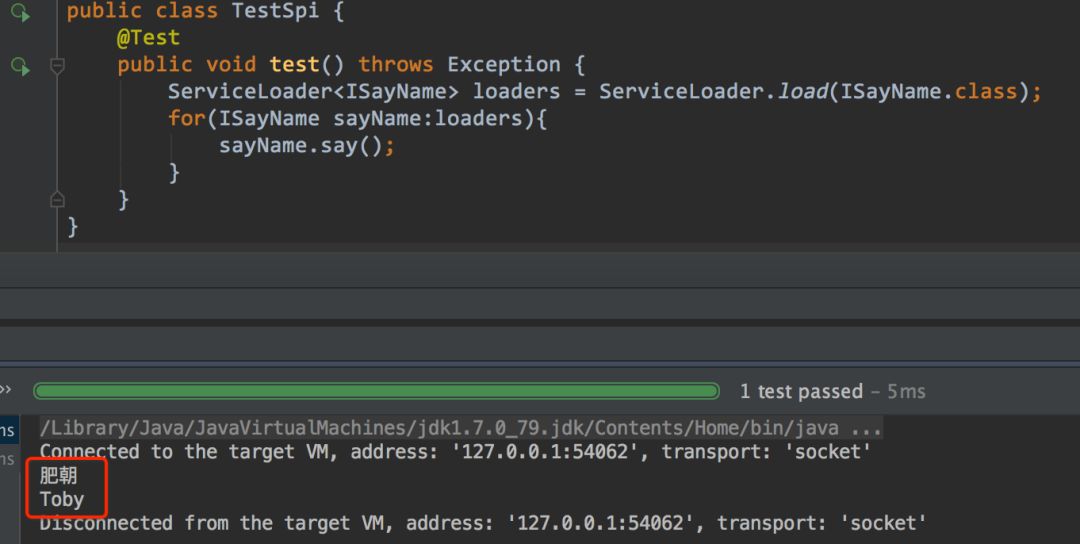Click 'Disconnected from the target VM' line

point(482,523)
